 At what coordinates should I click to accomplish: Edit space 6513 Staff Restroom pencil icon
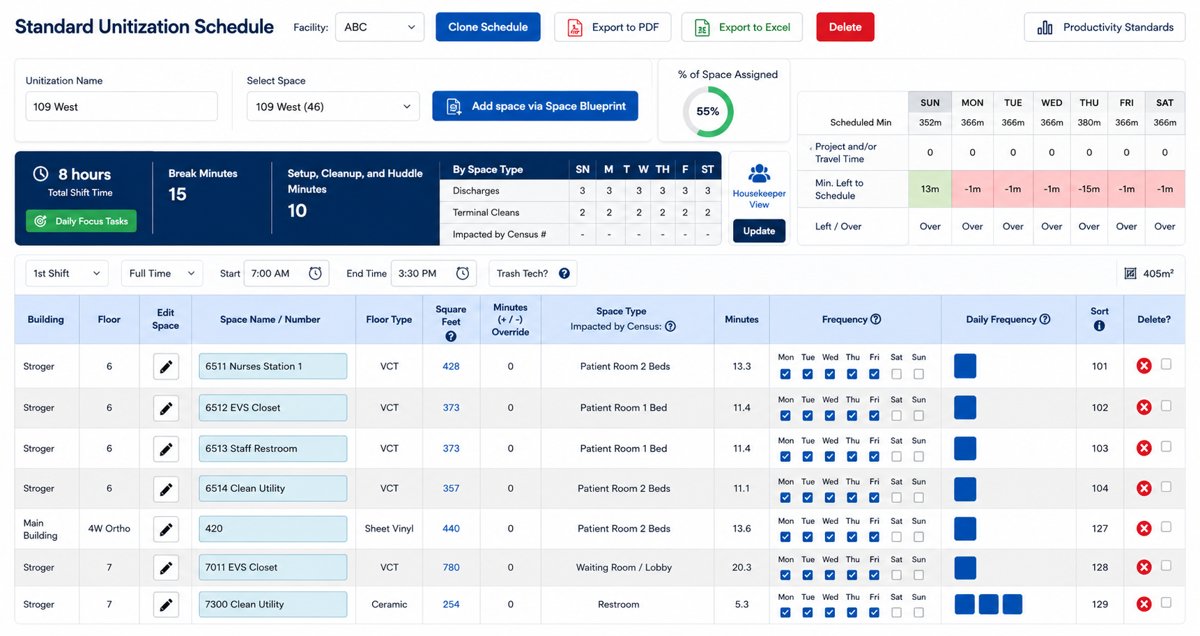coord(166,449)
